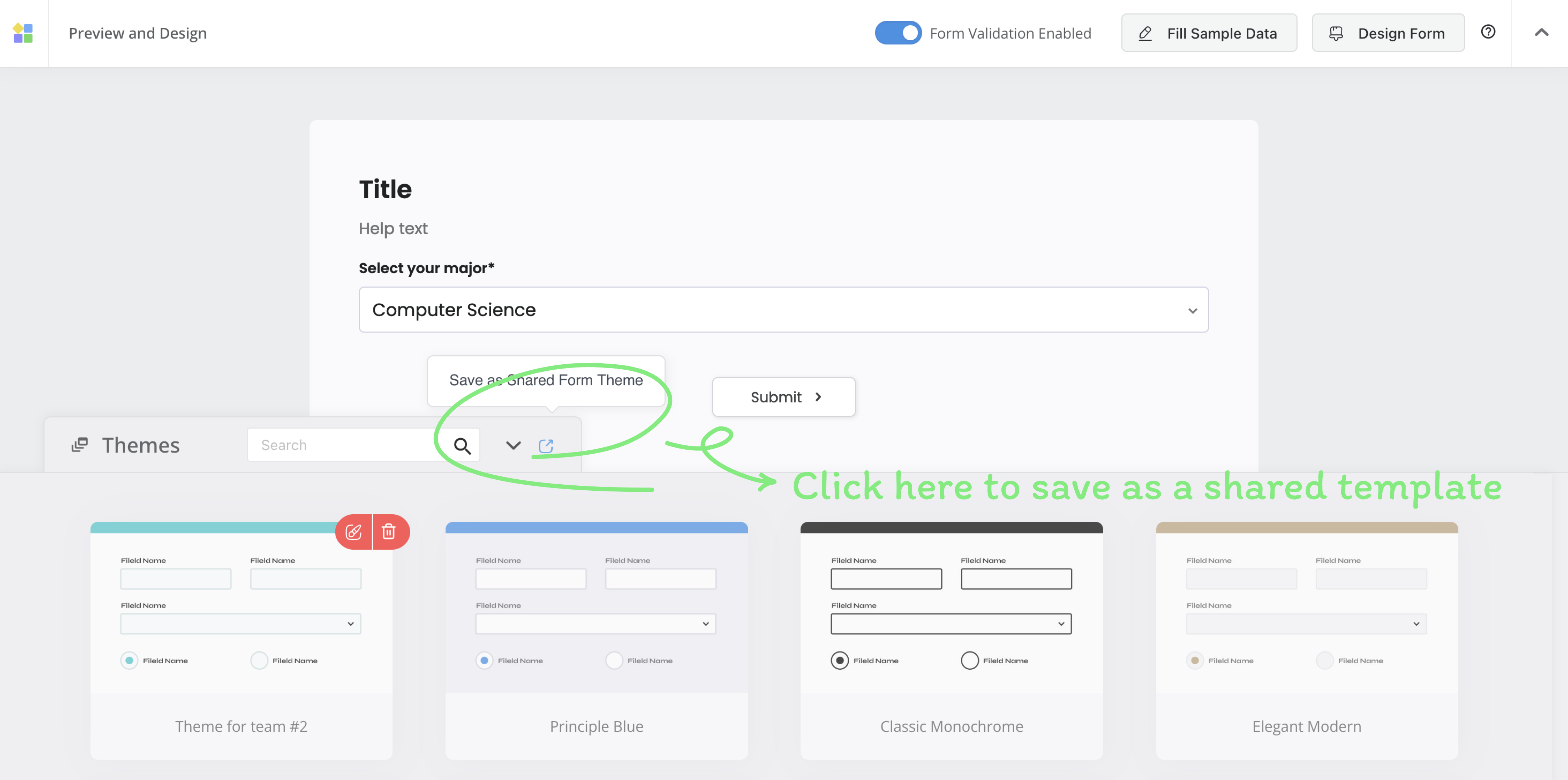This screenshot has width=1568, height=780.
Task: Disable the Form Validation toggle
Action: point(898,33)
